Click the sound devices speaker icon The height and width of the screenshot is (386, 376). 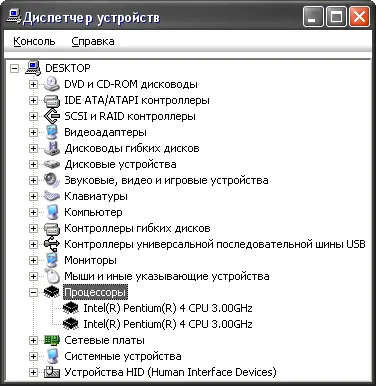tap(52, 180)
